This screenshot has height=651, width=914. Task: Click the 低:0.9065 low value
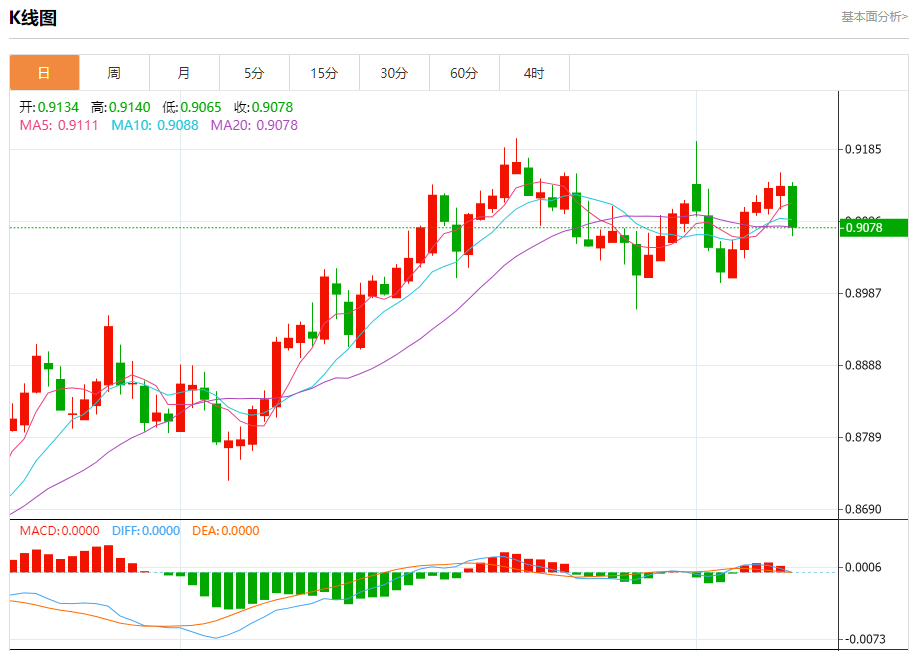pos(192,107)
